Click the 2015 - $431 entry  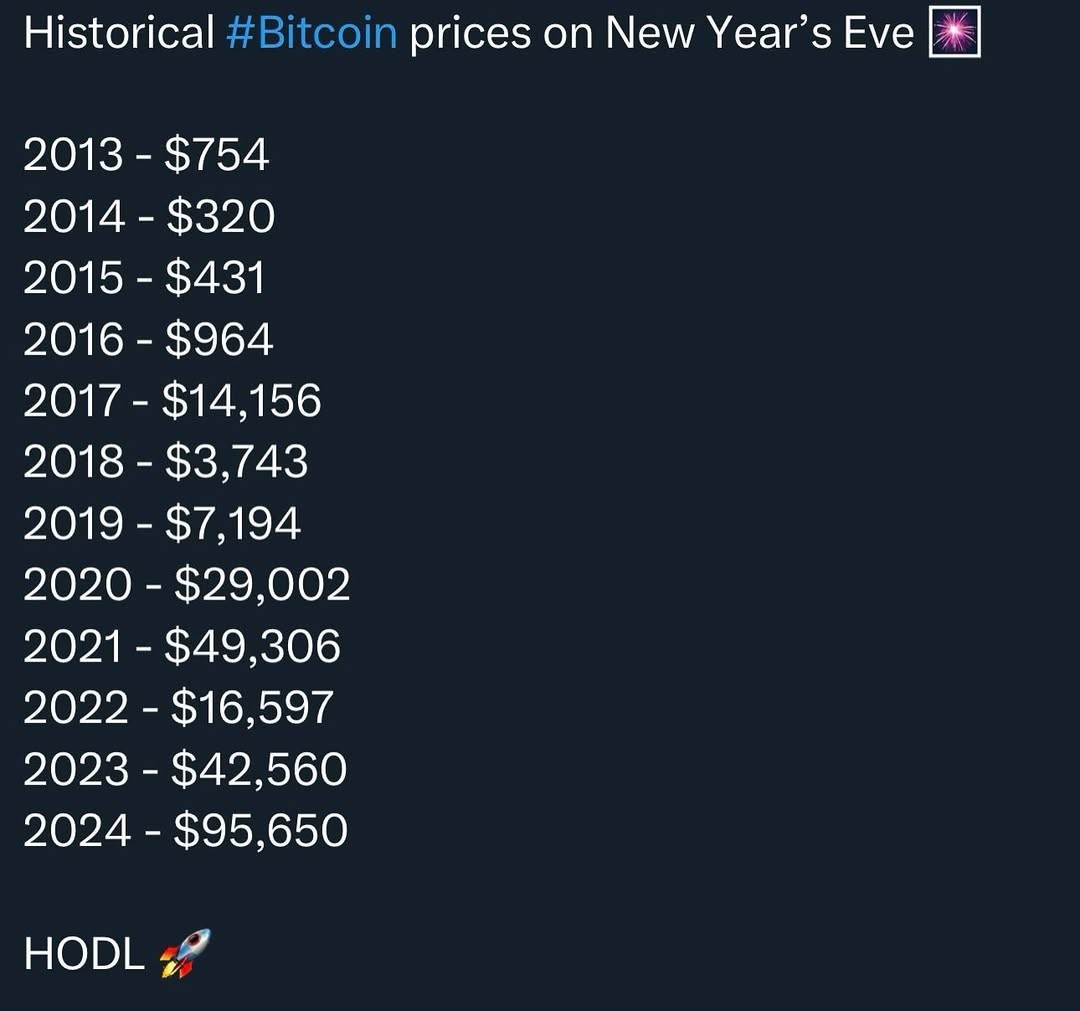point(144,278)
